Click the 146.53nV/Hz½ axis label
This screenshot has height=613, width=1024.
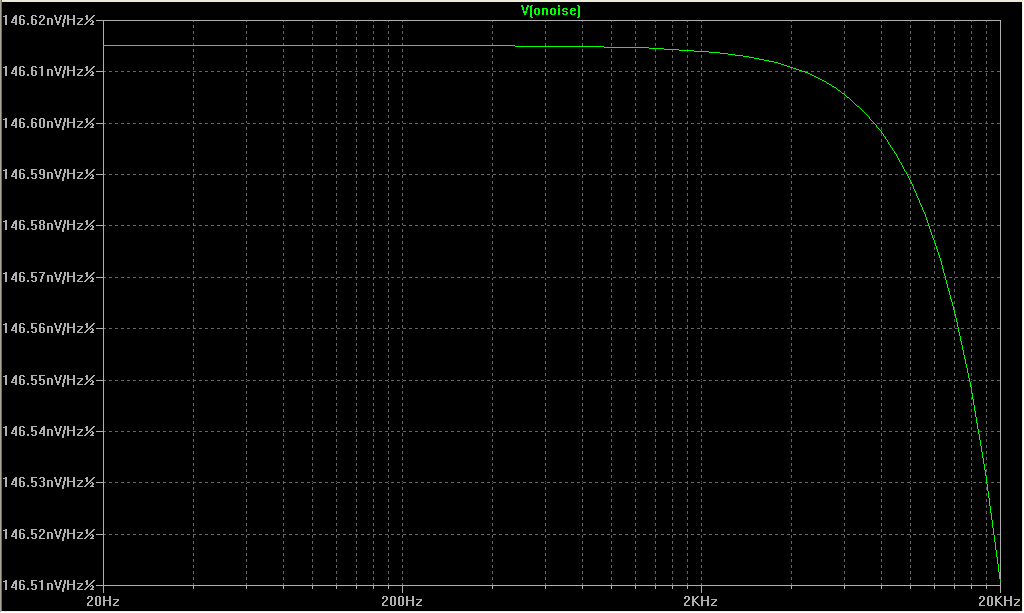pos(49,482)
